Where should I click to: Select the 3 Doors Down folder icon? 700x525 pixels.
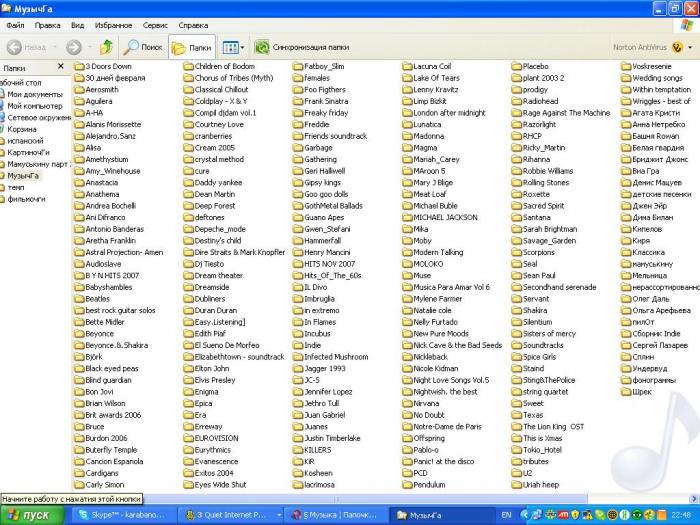(x=79, y=67)
